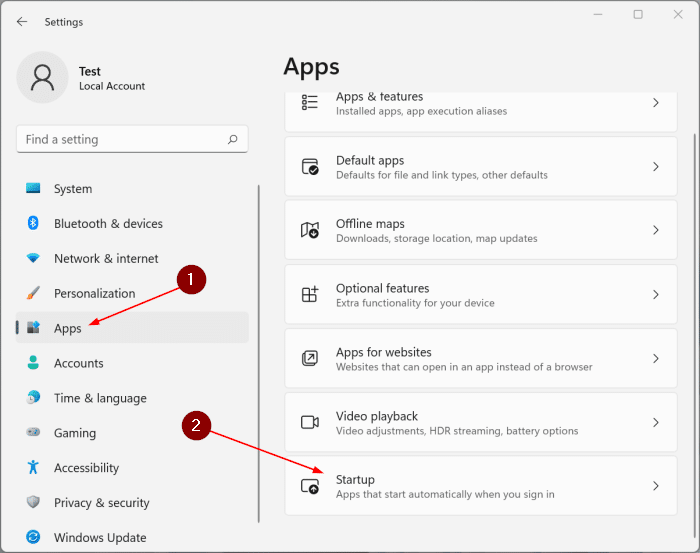Image resolution: width=700 pixels, height=553 pixels.
Task: Open Apps & features page
Action: pyautogui.click(x=481, y=112)
